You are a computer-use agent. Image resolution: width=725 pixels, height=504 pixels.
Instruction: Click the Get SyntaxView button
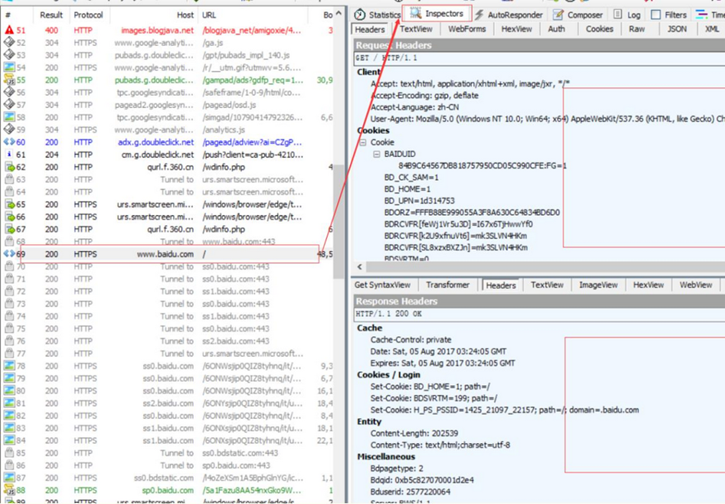click(383, 285)
